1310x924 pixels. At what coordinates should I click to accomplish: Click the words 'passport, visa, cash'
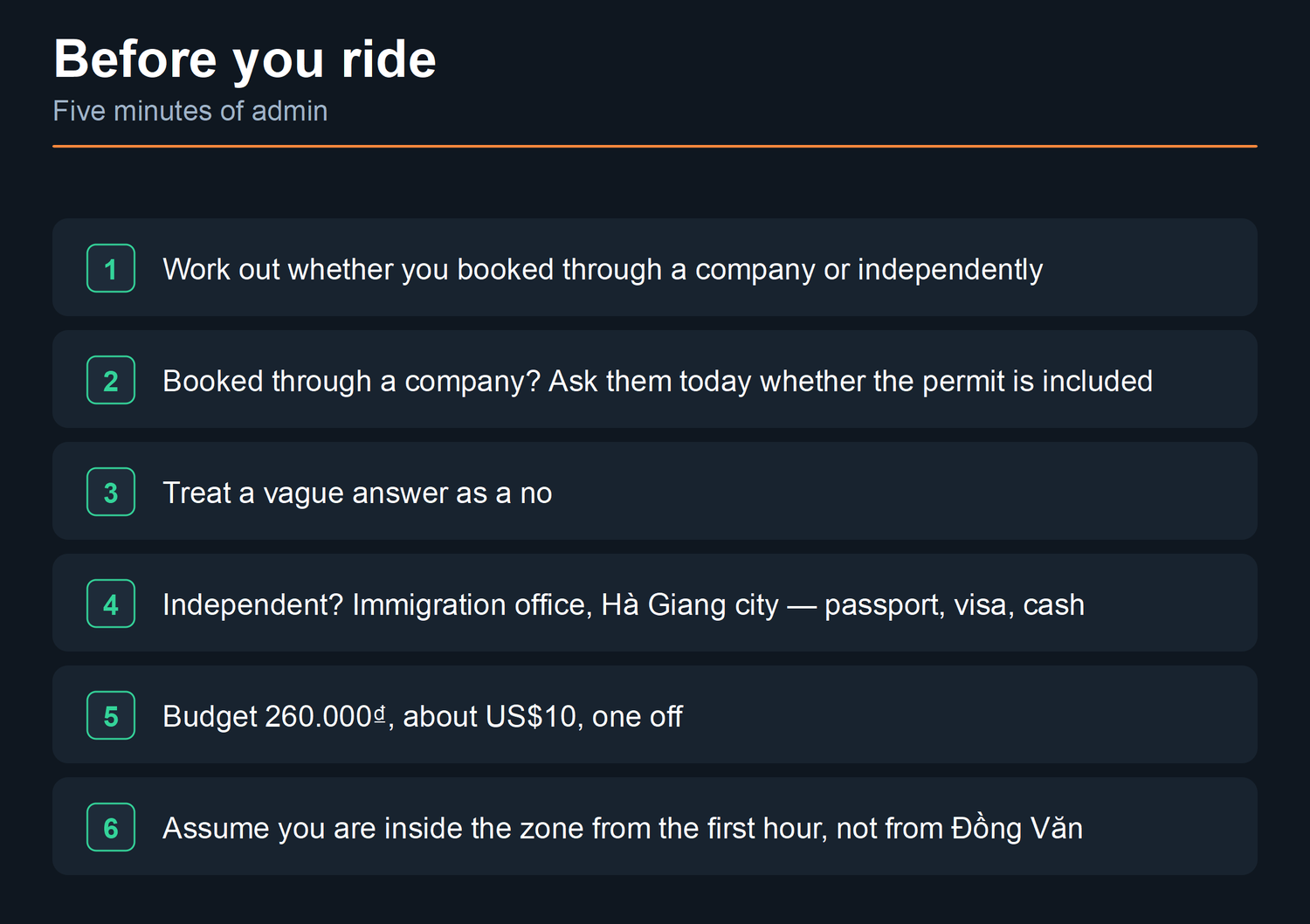(x=955, y=604)
